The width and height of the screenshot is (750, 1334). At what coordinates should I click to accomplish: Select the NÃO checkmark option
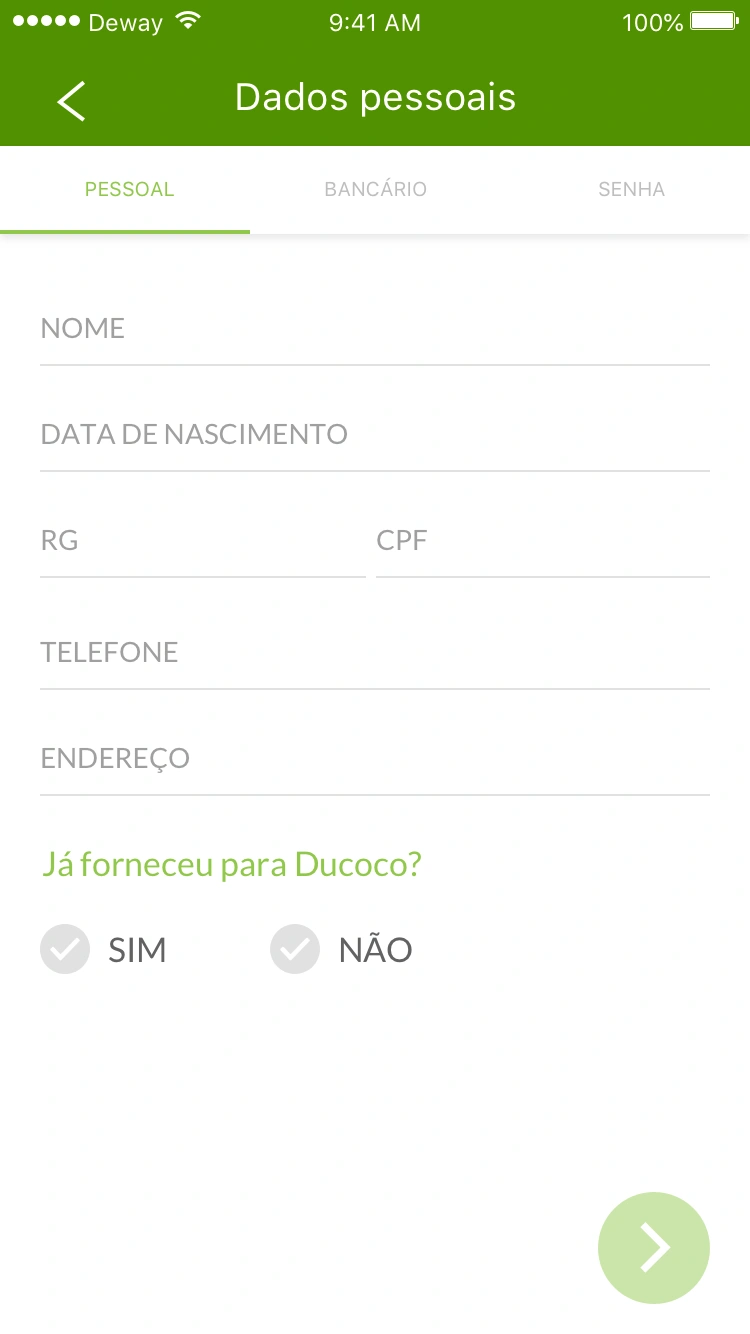pos(295,949)
